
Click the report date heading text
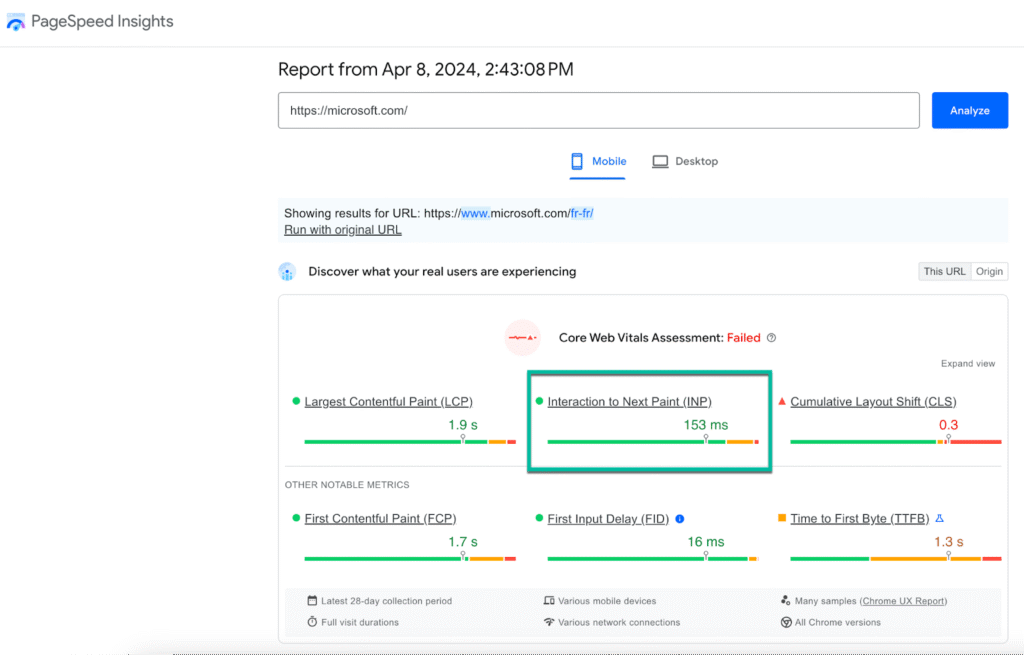(426, 69)
